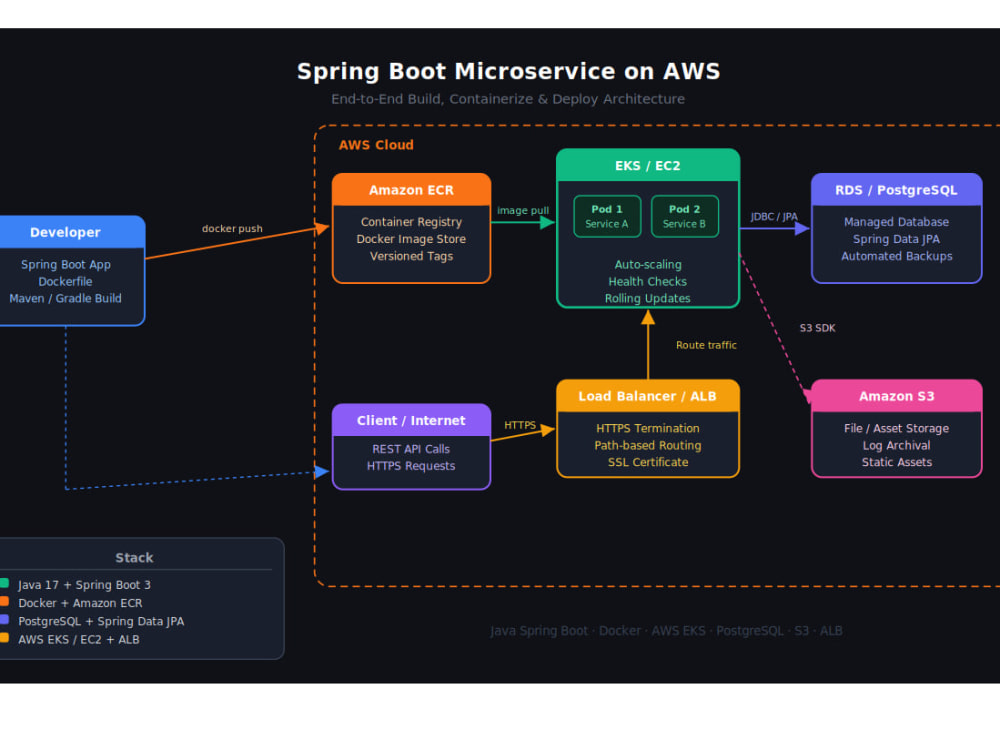Screen dimensions: 1000x750
Task: Click 'Maven / Gradle Build' text
Action: tap(65, 298)
